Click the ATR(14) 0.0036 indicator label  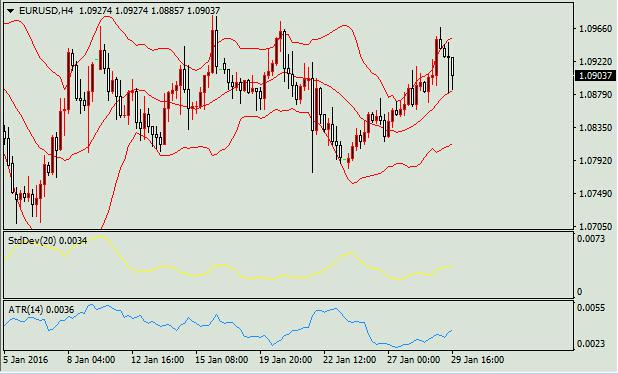tap(41, 310)
